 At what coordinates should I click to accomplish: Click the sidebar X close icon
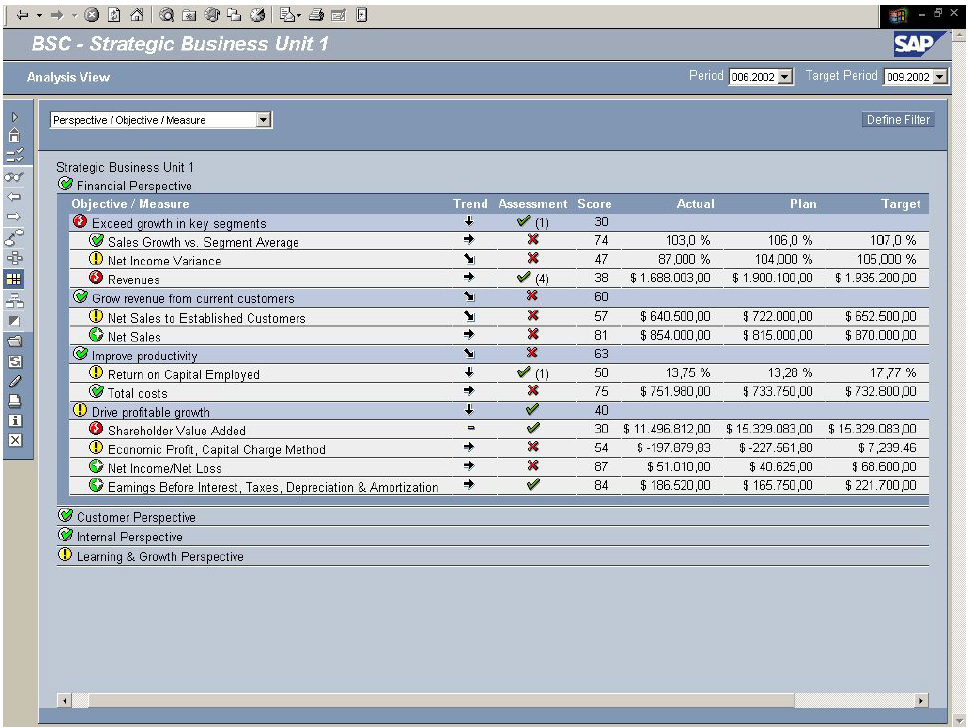pyautogui.click(x=15, y=440)
